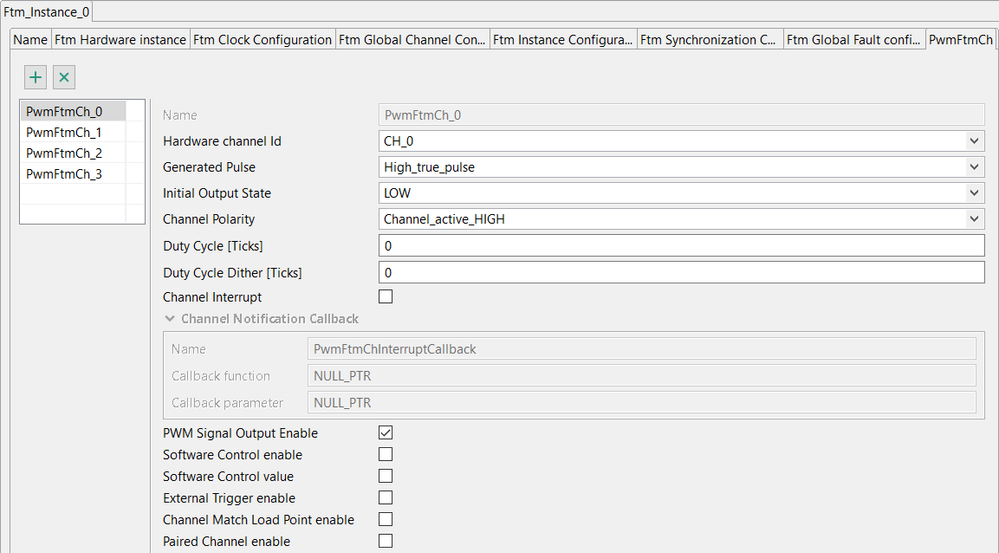The height and width of the screenshot is (553, 999).
Task: Enable the Channel Interrupt checkbox
Action: (x=386, y=297)
